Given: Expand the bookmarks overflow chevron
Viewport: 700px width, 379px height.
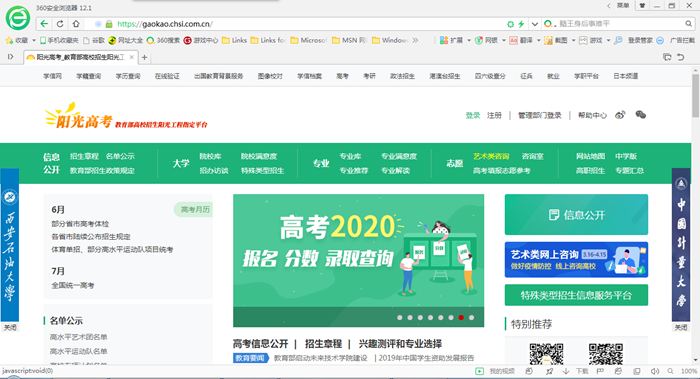Looking at the screenshot, I should tap(415, 40).
